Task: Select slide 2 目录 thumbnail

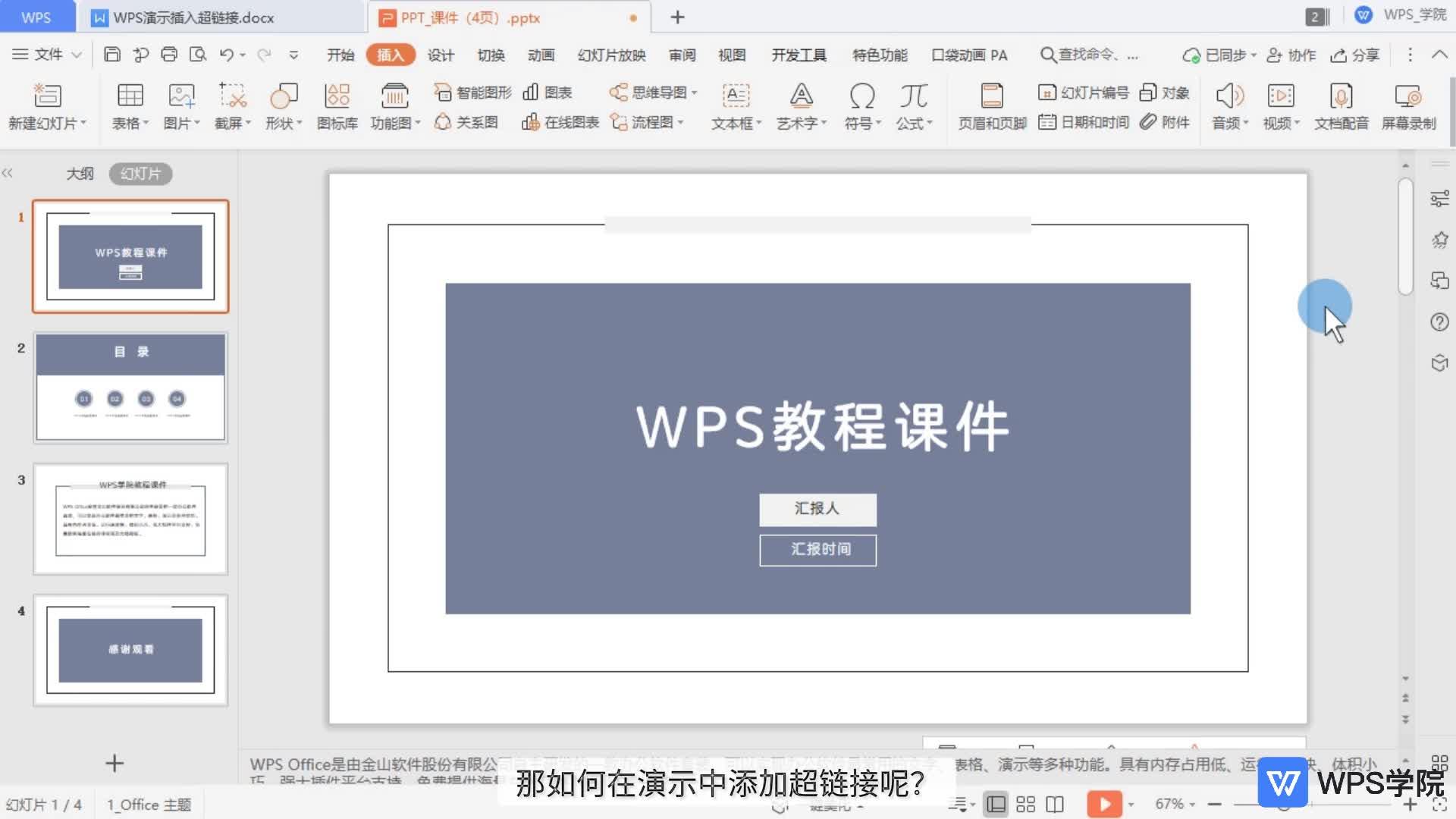Action: point(130,387)
